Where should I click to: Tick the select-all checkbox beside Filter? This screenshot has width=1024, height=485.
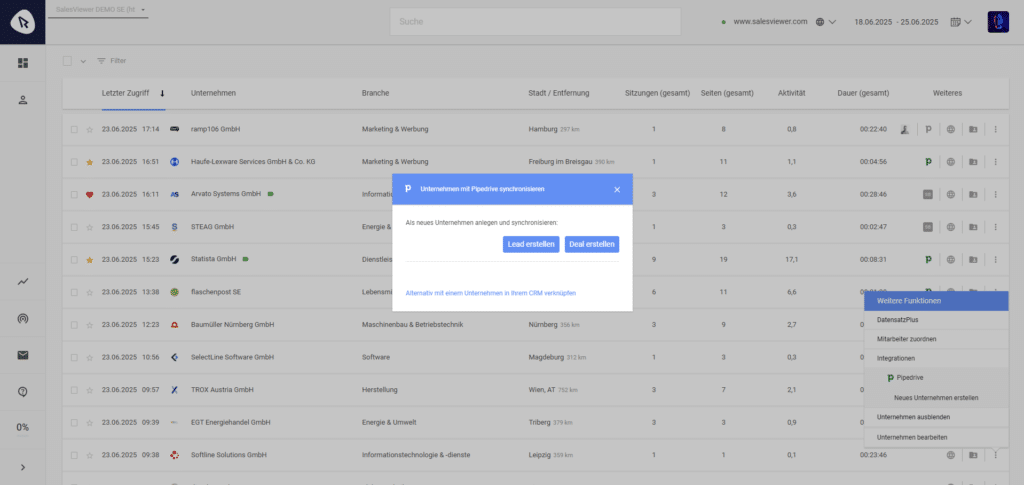pyautogui.click(x=67, y=61)
